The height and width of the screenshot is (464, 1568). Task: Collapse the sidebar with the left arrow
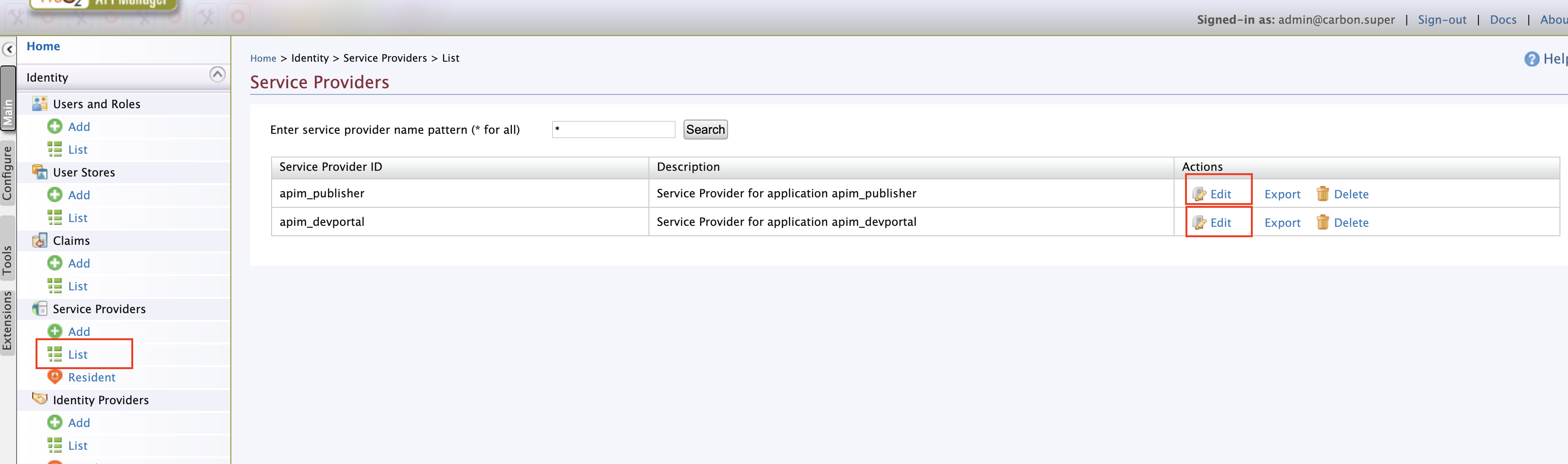[x=8, y=49]
